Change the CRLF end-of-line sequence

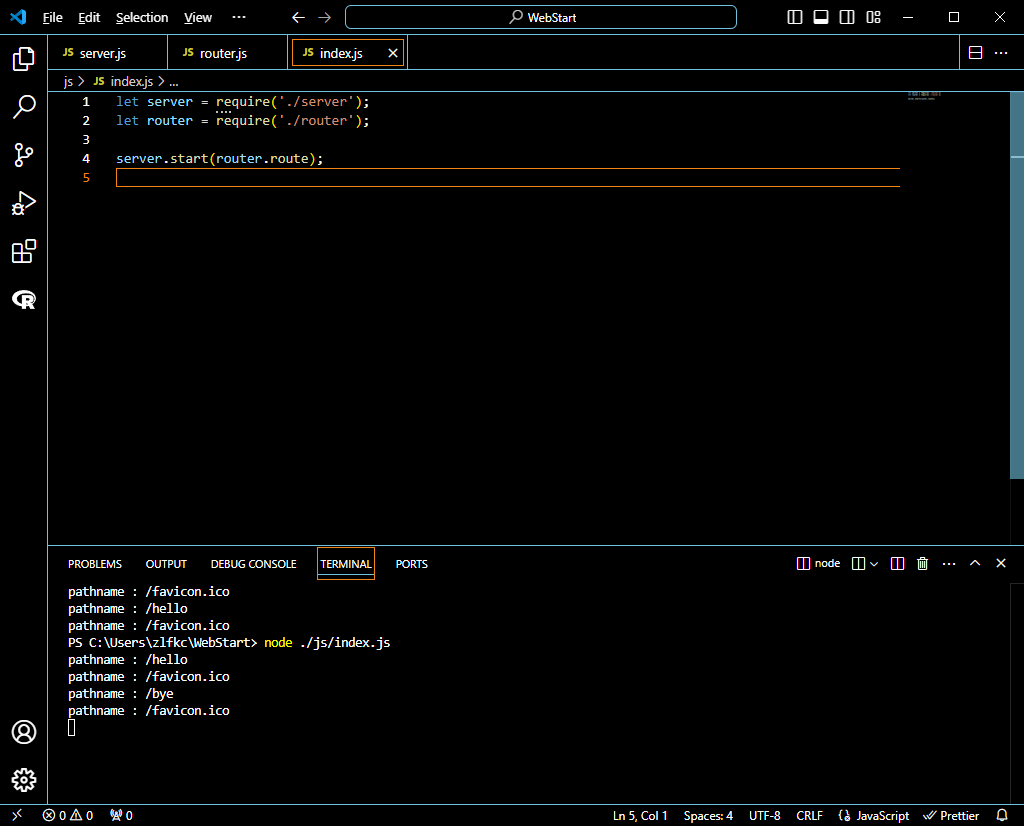click(x=809, y=816)
